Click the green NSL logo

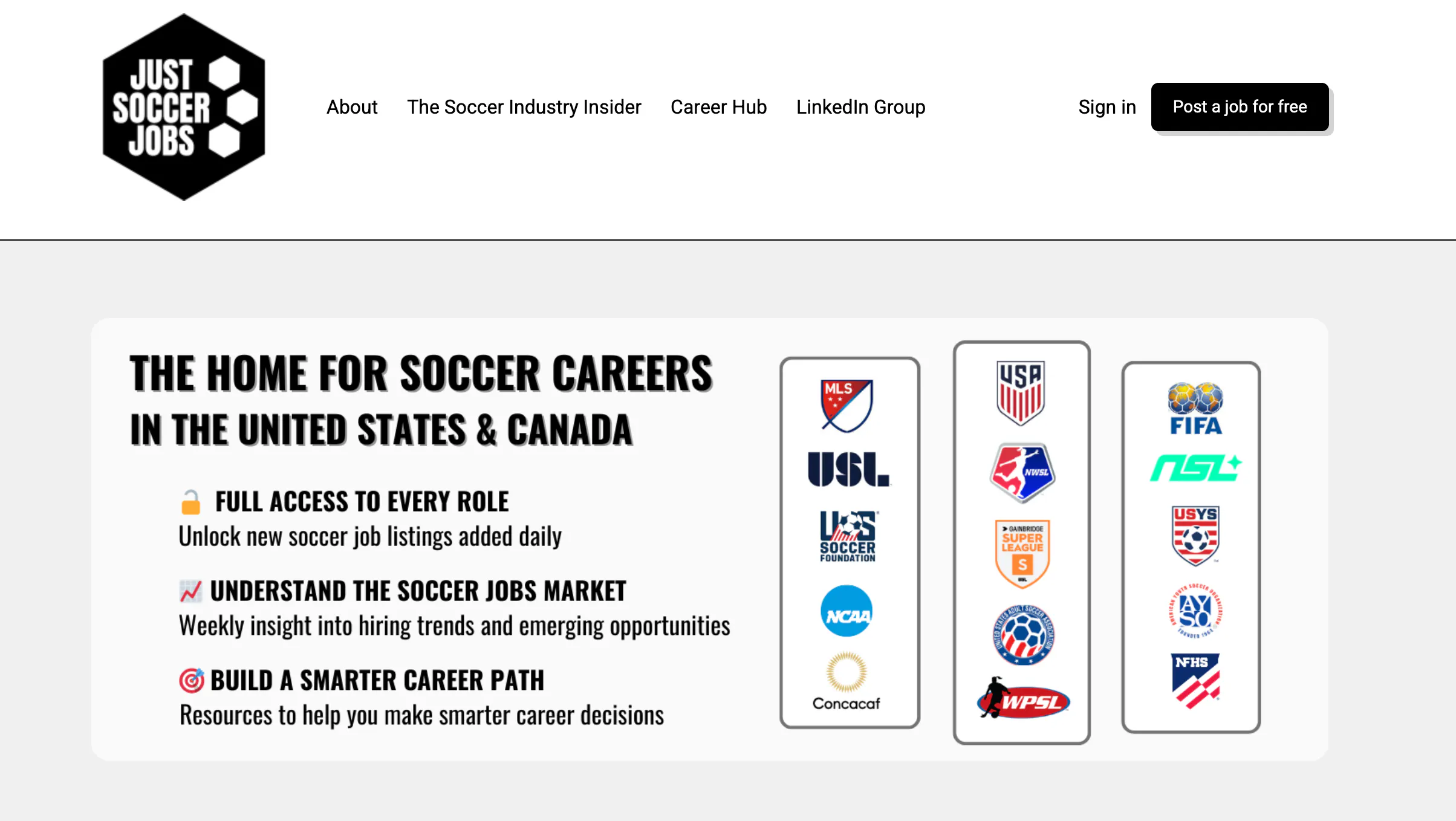(x=1196, y=468)
